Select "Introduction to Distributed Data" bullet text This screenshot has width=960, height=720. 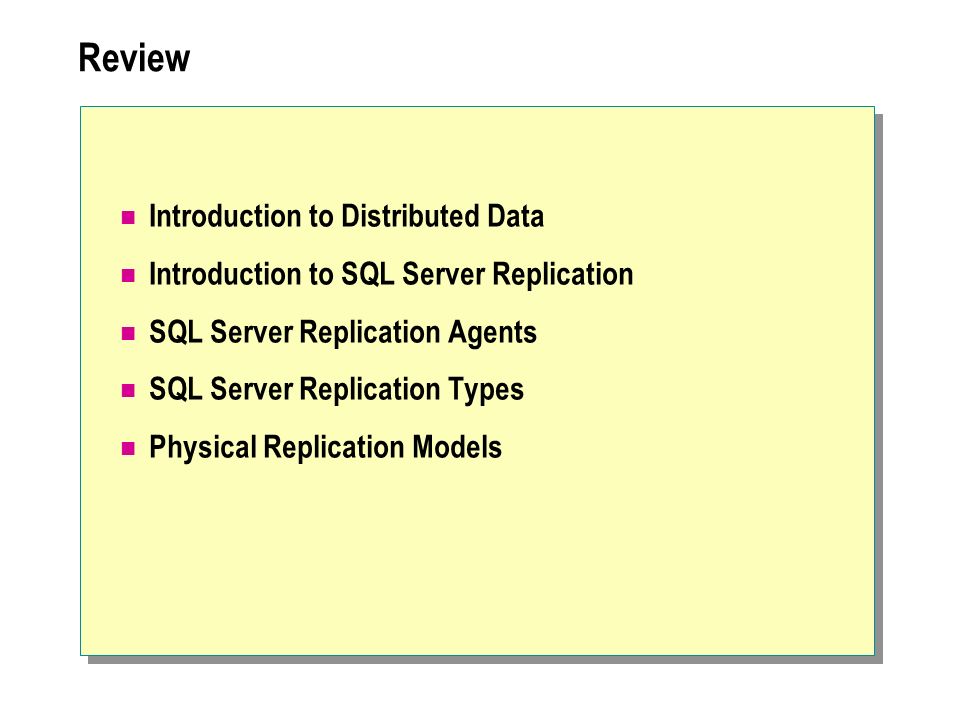(x=347, y=216)
